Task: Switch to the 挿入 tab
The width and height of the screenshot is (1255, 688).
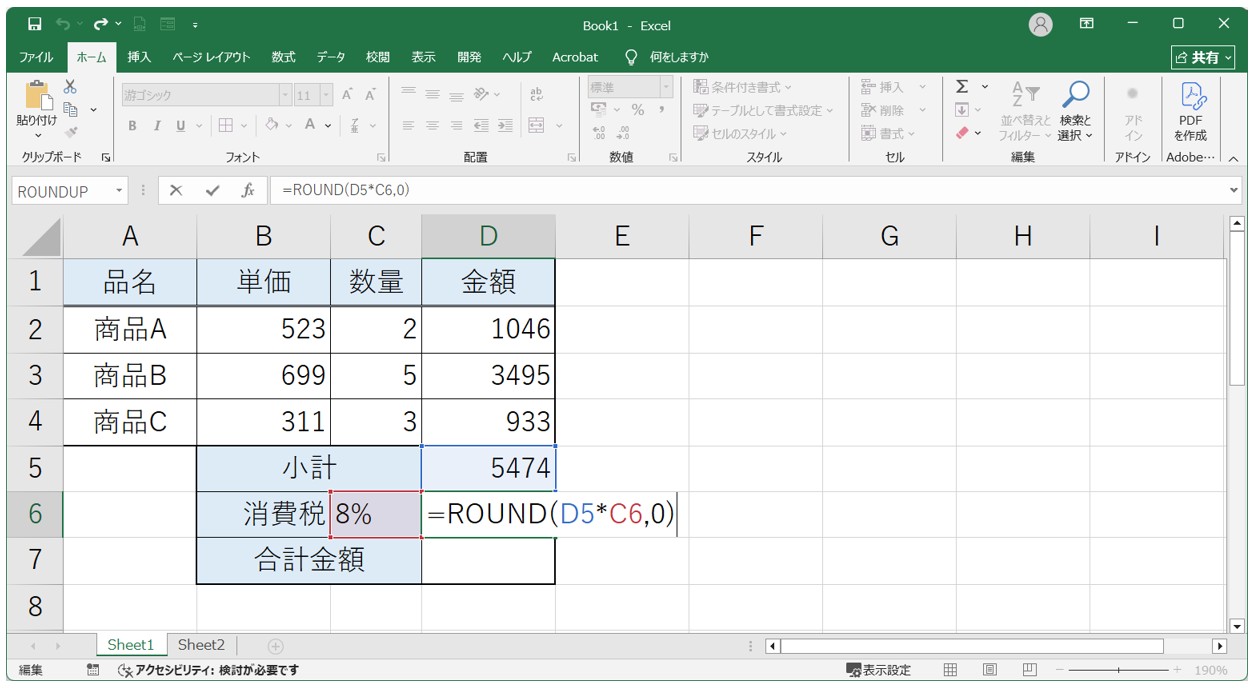Action: point(139,57)
